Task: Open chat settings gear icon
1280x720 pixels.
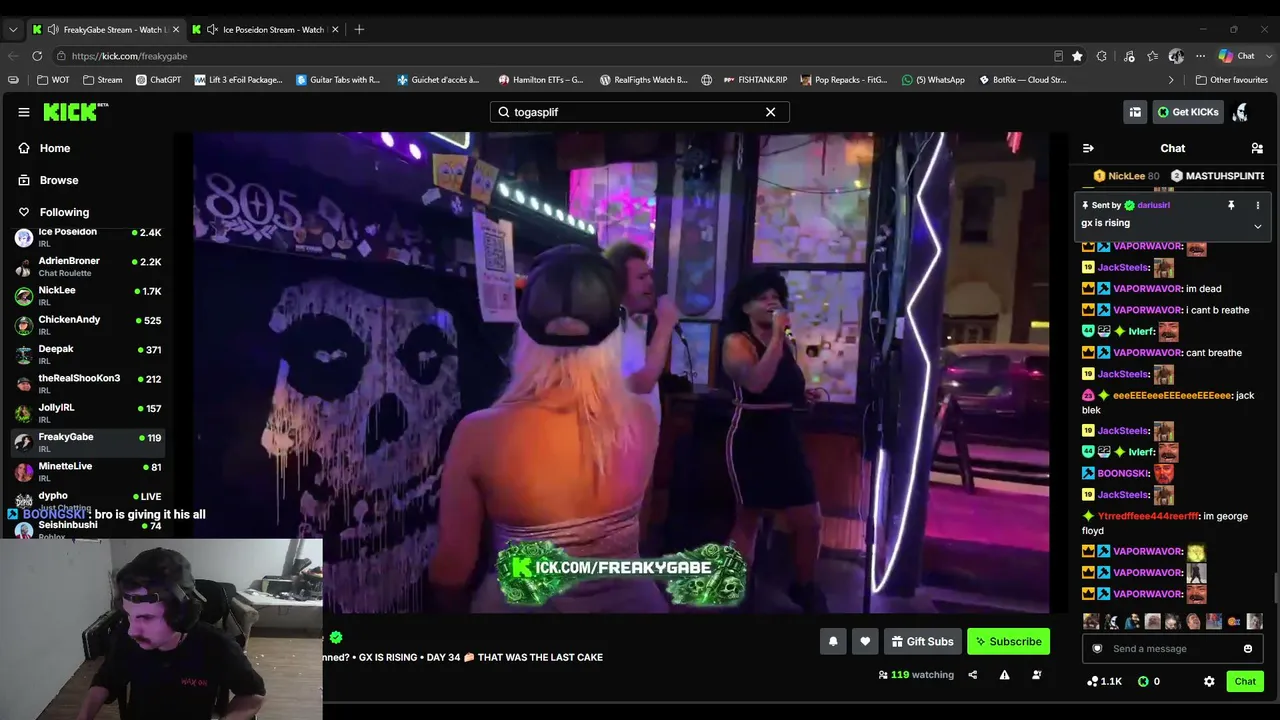Action: pyautogui.click(x=1209, y=681)
